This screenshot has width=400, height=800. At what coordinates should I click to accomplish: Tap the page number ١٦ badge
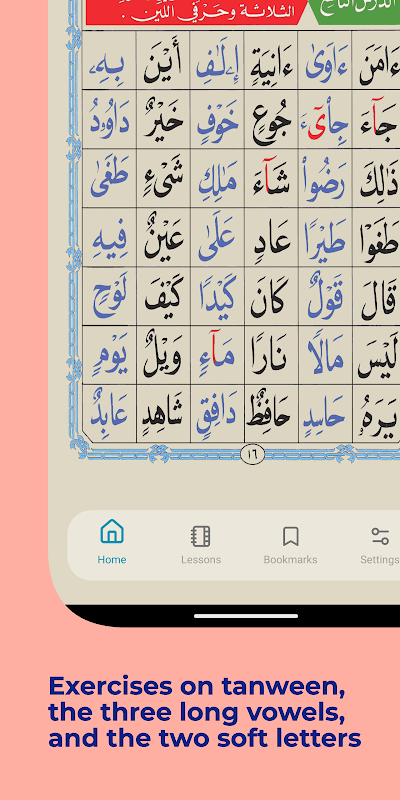tap(252, 454)
